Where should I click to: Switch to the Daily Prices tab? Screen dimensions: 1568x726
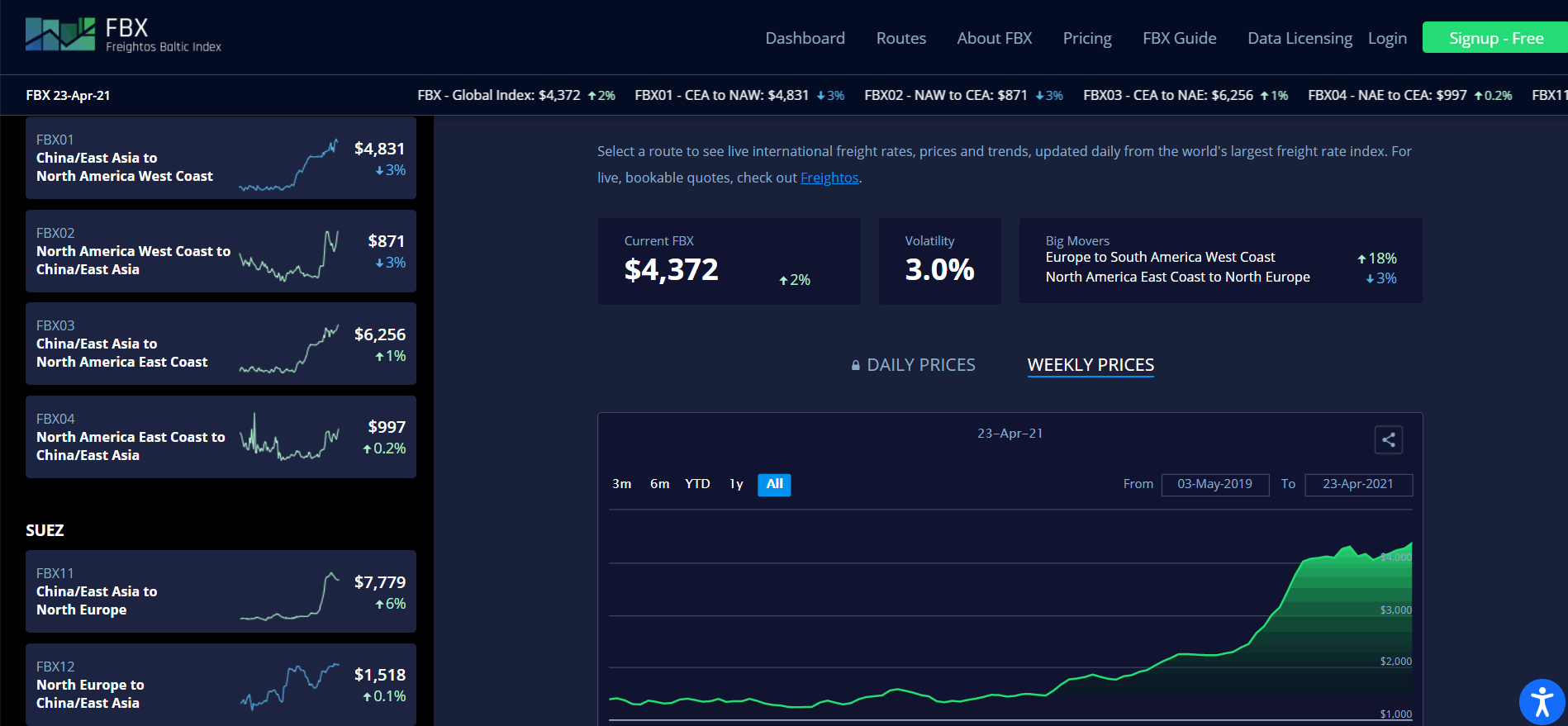(x=920, y=365)
